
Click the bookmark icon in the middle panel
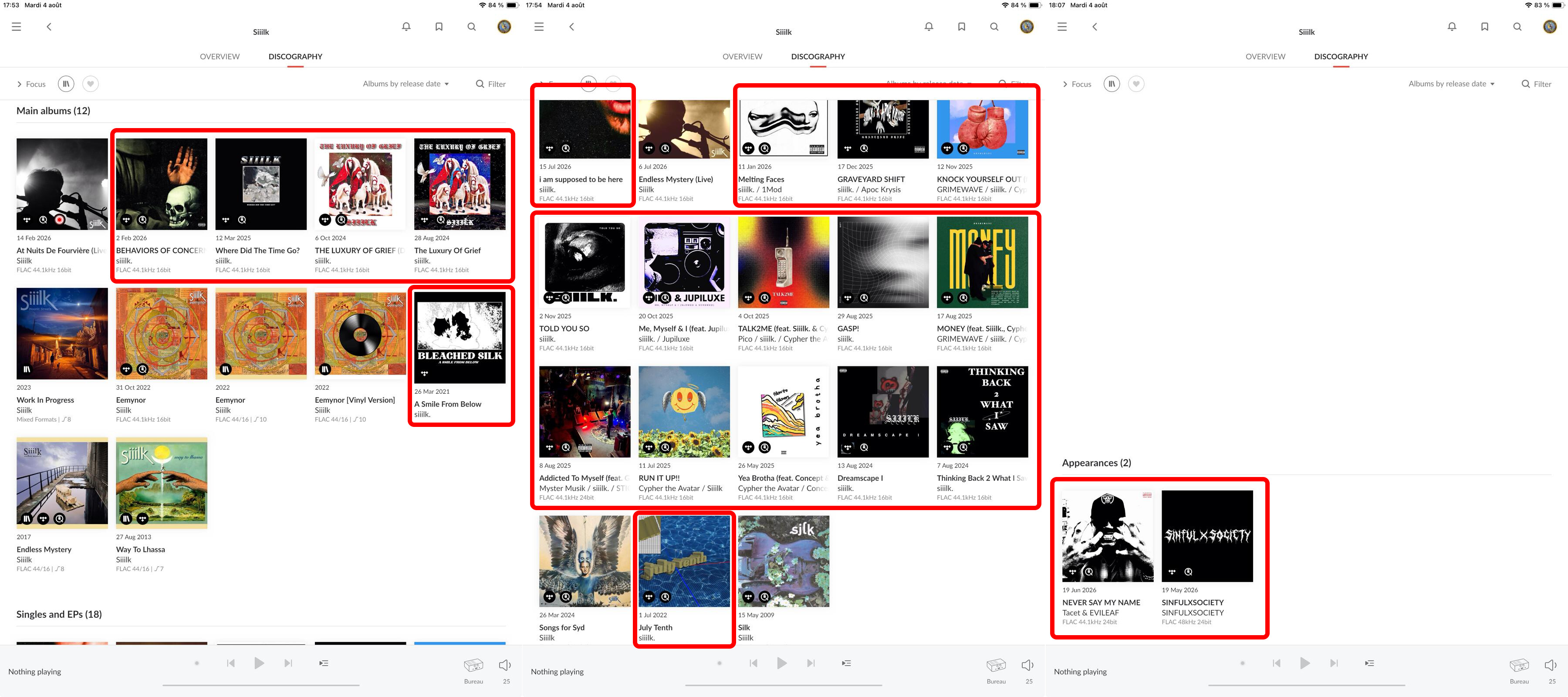pos(962,27)
